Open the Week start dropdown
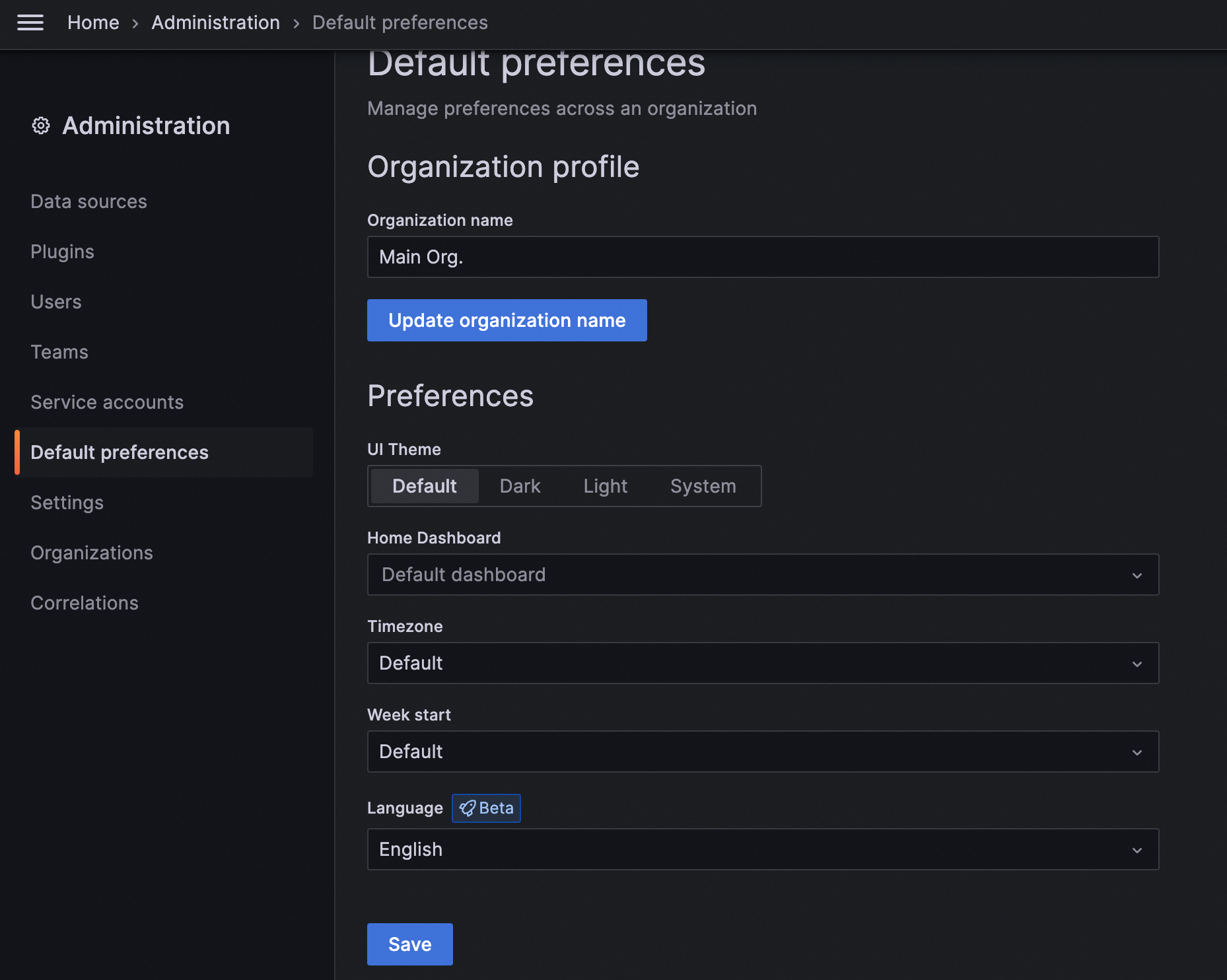 click(763, 752)
